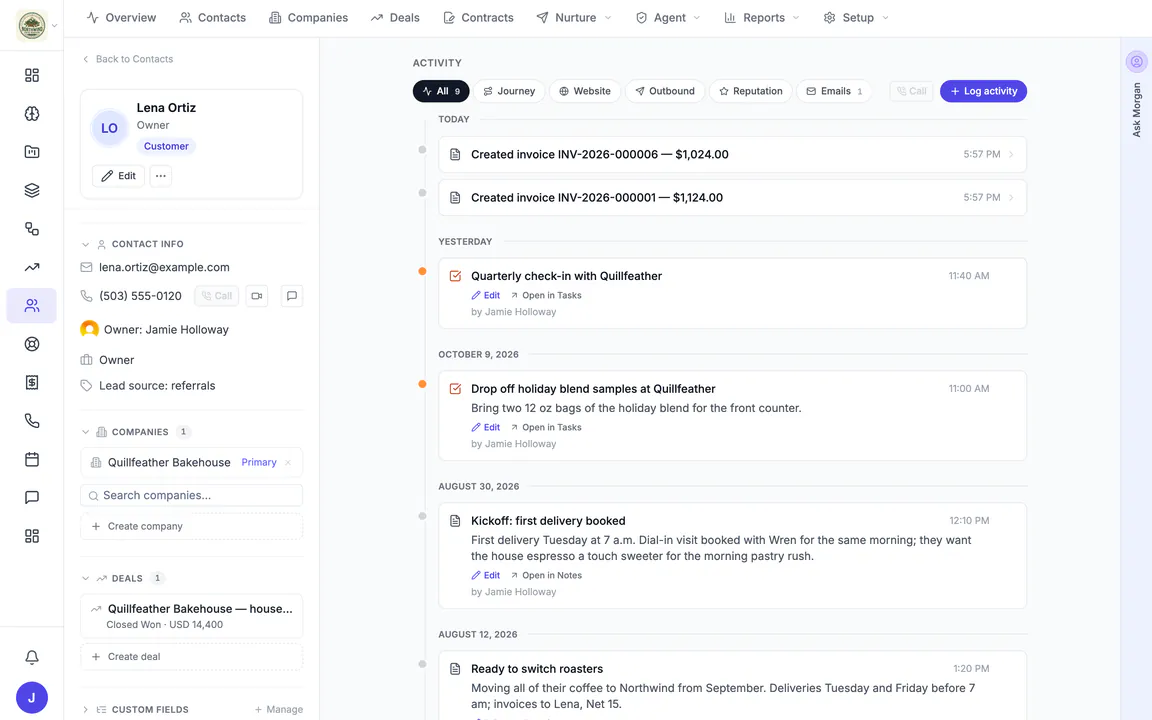
Task: Click Back to Contacts link
Action: [128, 59]
